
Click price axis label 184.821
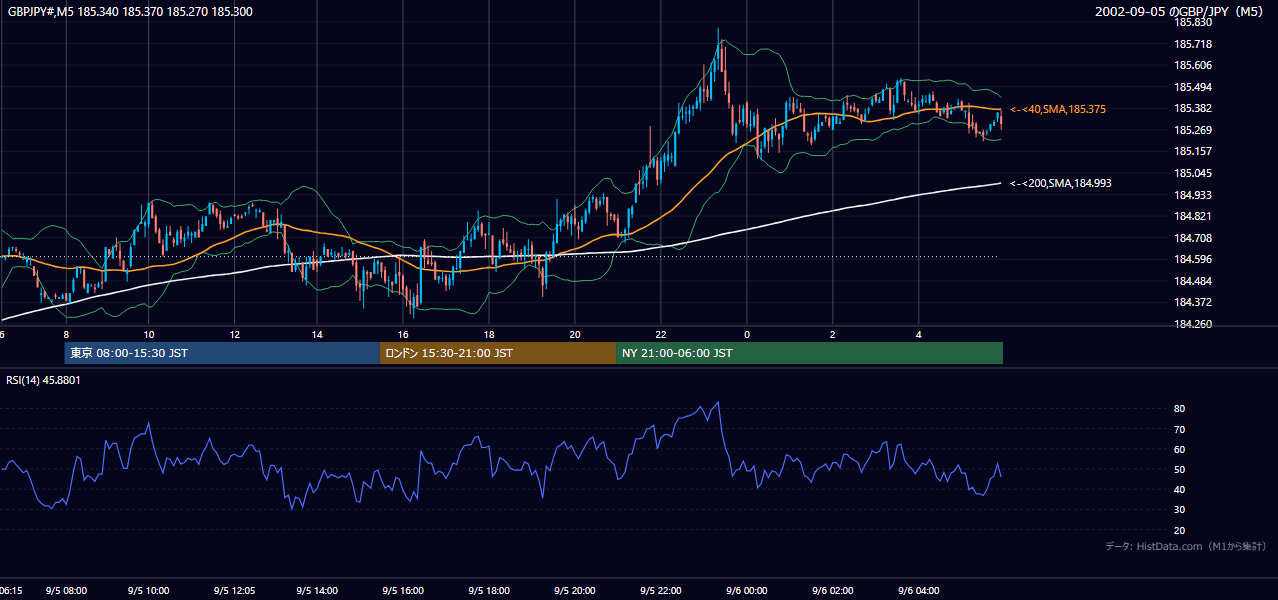tap(1192, 216)
